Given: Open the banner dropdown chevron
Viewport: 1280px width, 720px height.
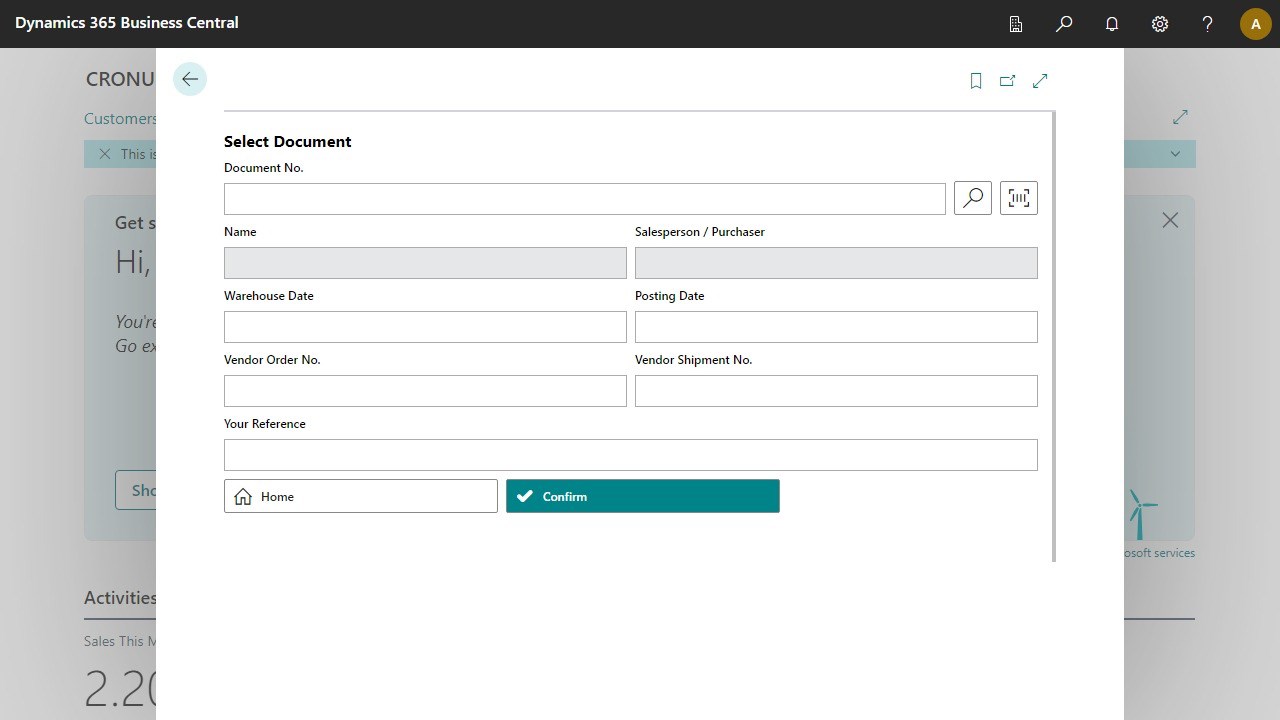Looking at the screenshot, I should (x=1175, y=153).
